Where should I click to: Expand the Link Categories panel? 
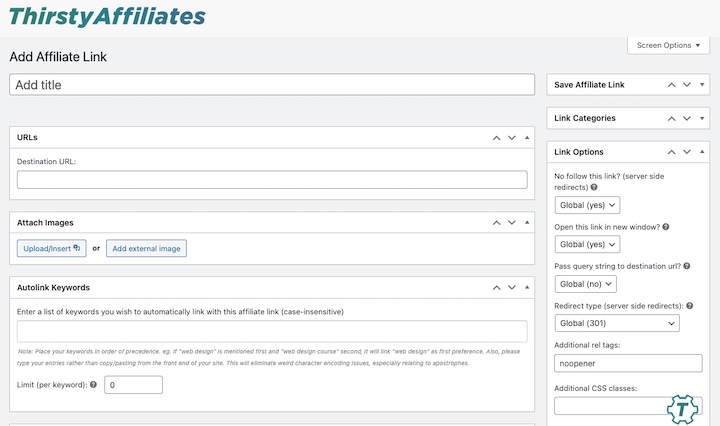(x=702, y=118)
